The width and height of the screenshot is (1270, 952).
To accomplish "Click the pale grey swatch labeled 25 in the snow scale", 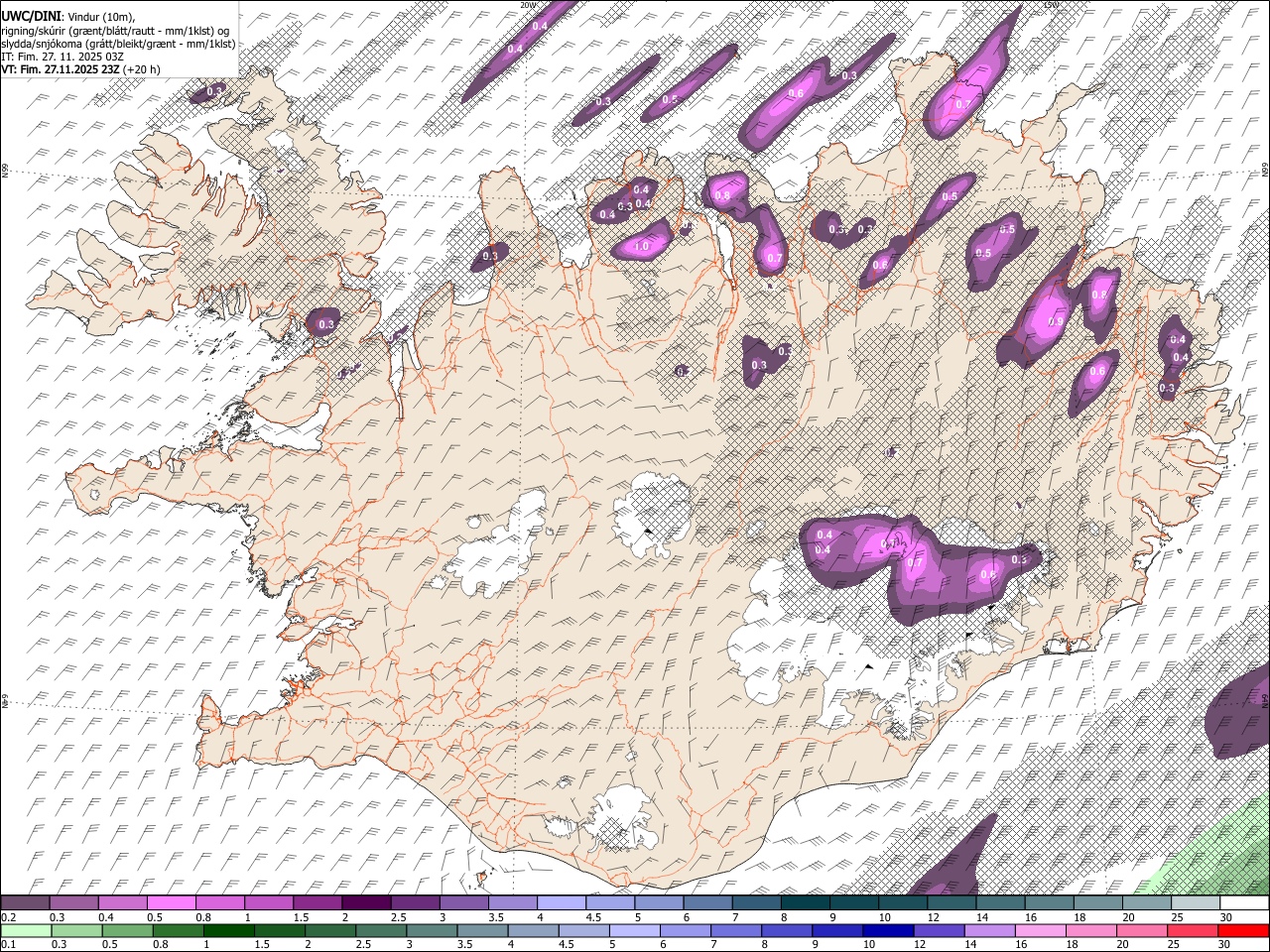I will click(x=1196, y=902).
